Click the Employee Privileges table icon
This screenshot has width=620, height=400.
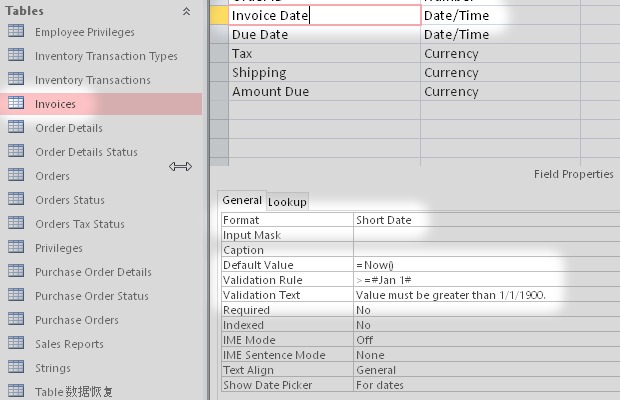coord(16,32)
